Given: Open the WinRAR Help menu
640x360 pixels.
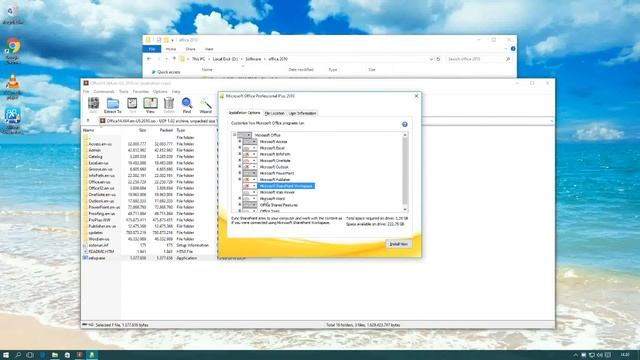Looking at the screenshot, I should [x=176, y=92].
